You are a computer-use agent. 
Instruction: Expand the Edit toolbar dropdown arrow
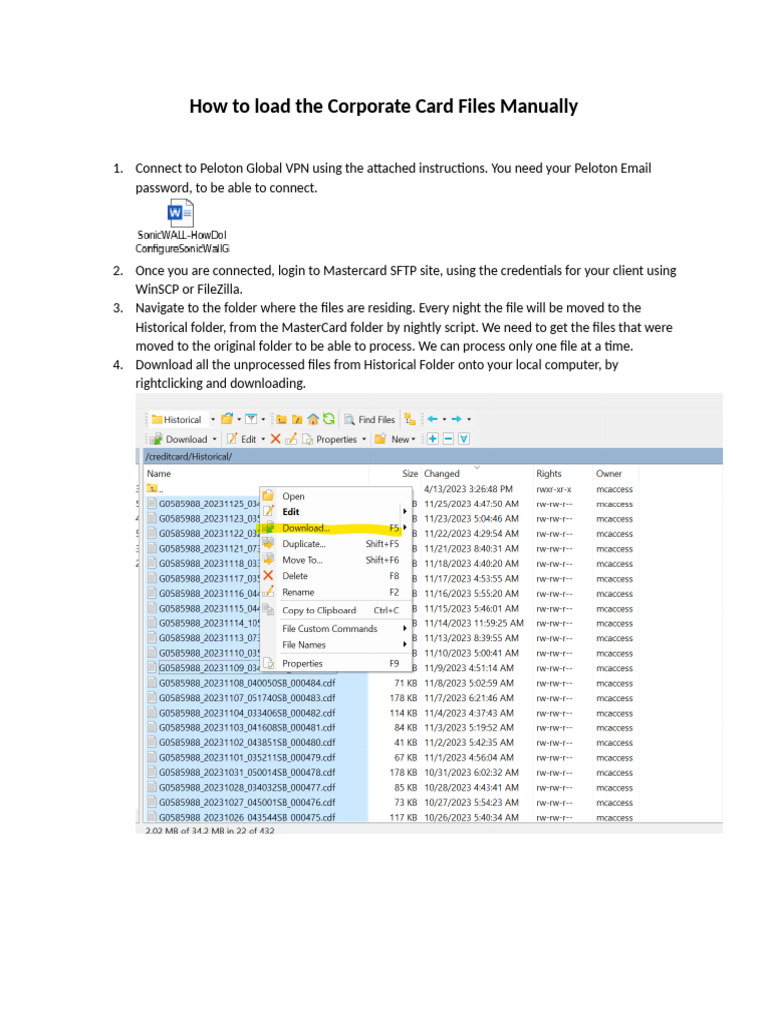[x=263, y=439]
